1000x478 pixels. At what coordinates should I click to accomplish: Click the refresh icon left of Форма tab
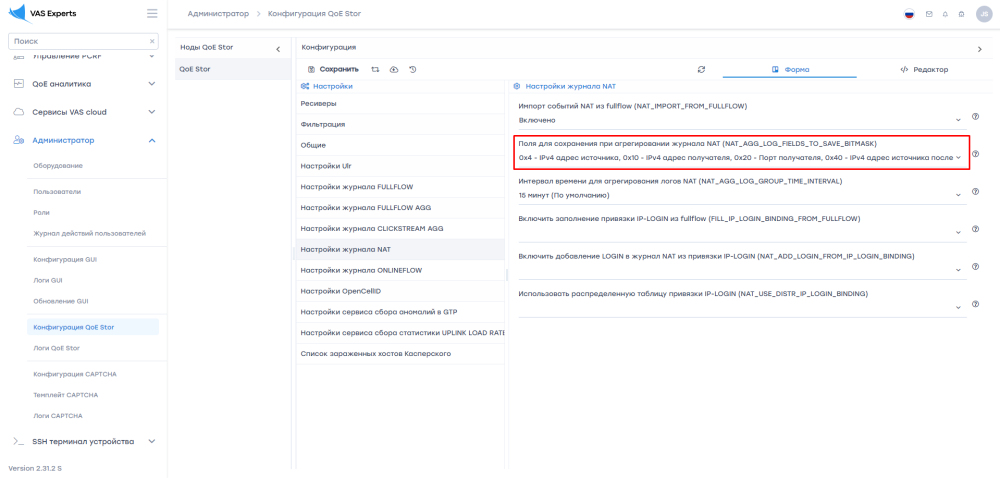point(702,69)
